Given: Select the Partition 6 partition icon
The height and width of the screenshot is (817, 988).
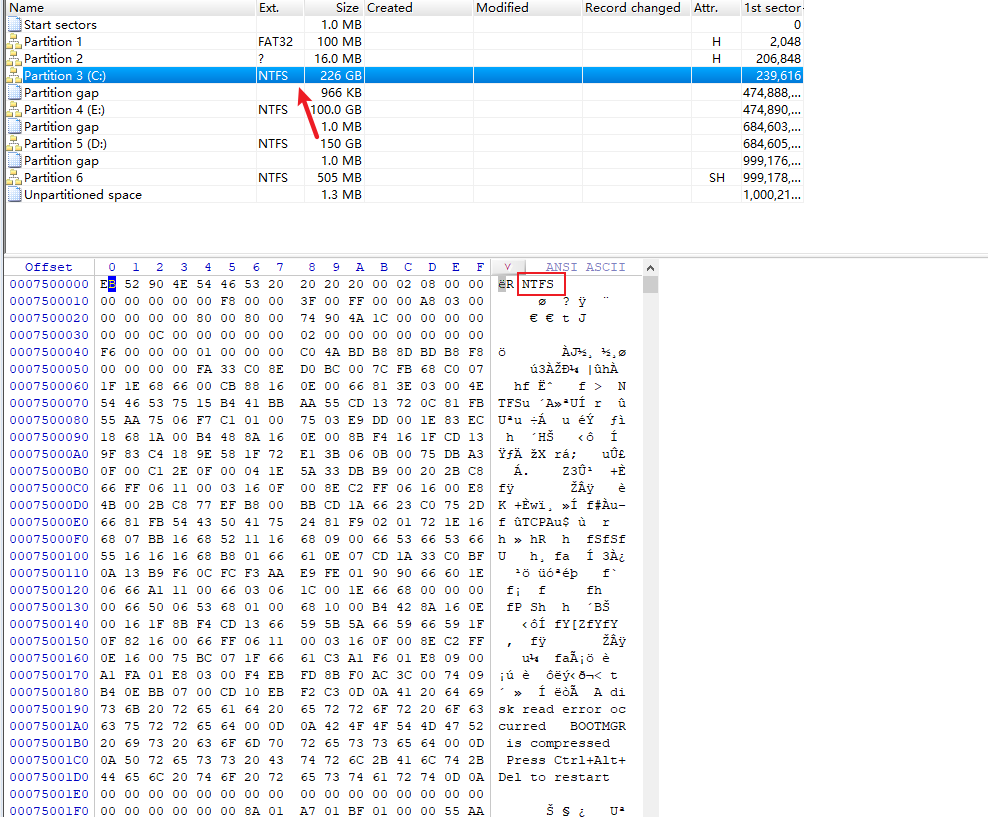Looking at the screenshot, I should (14, 177).
